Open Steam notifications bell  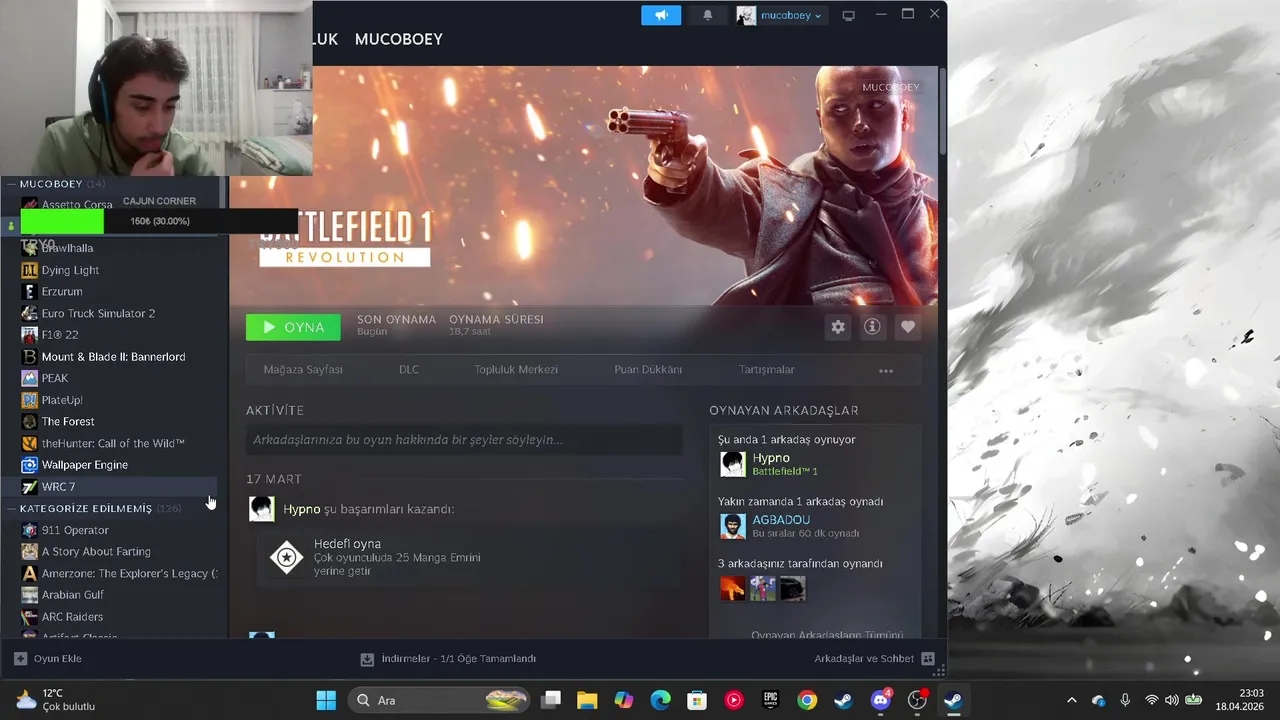point(708,15)
